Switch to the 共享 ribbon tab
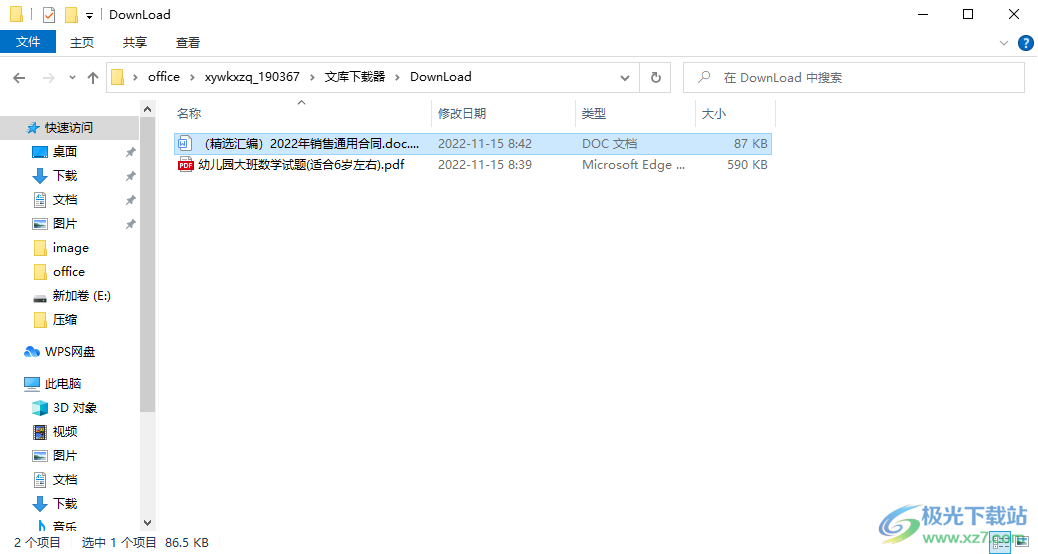Image resolution: width=1038 pixels, height=554 pixels. pyautogui.click(x=135, y=42)
